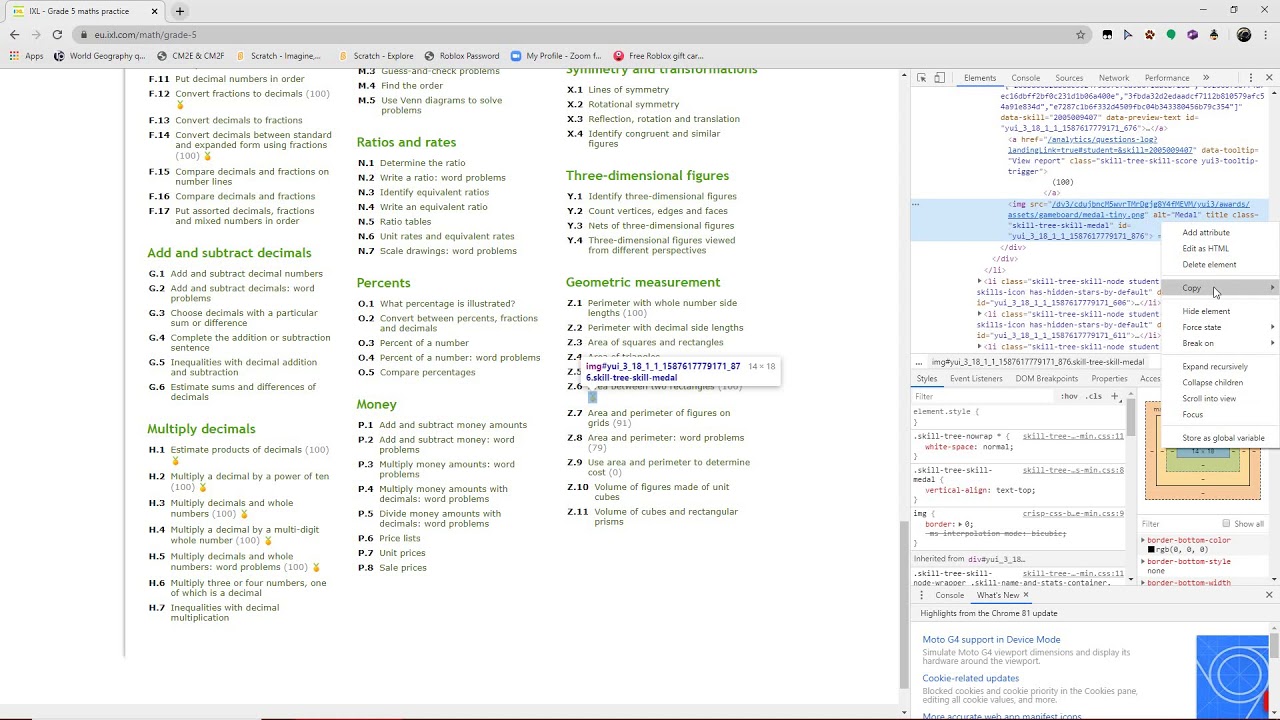Open the DOM Breakpoints pane tab
The height and width of the screenshot is (720, 1280).
click(1047, 379)
